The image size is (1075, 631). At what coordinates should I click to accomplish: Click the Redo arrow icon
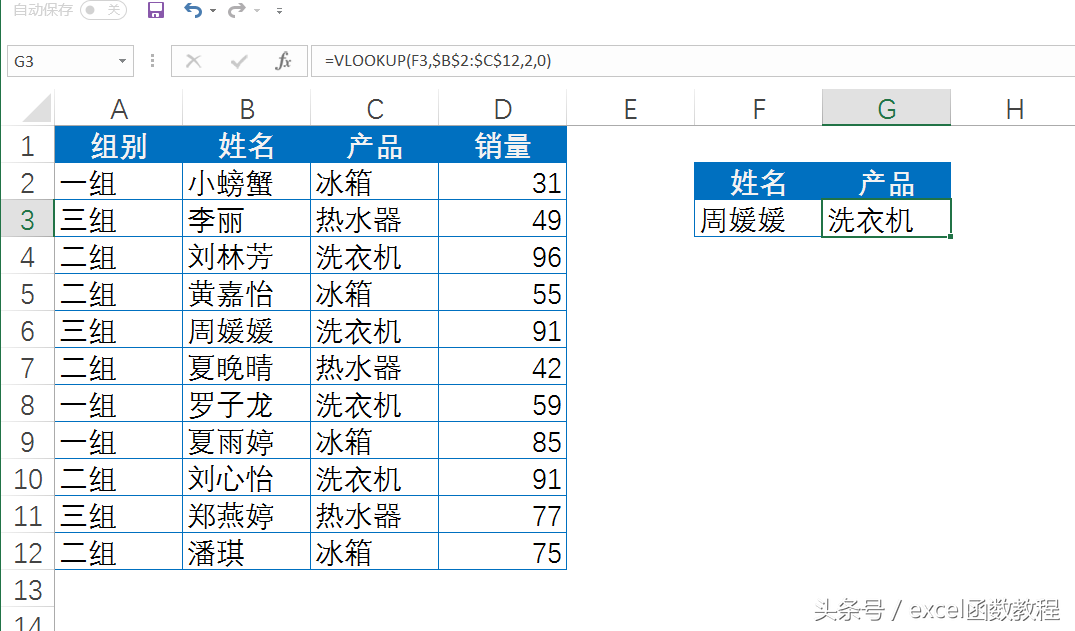tap(237, 10)
